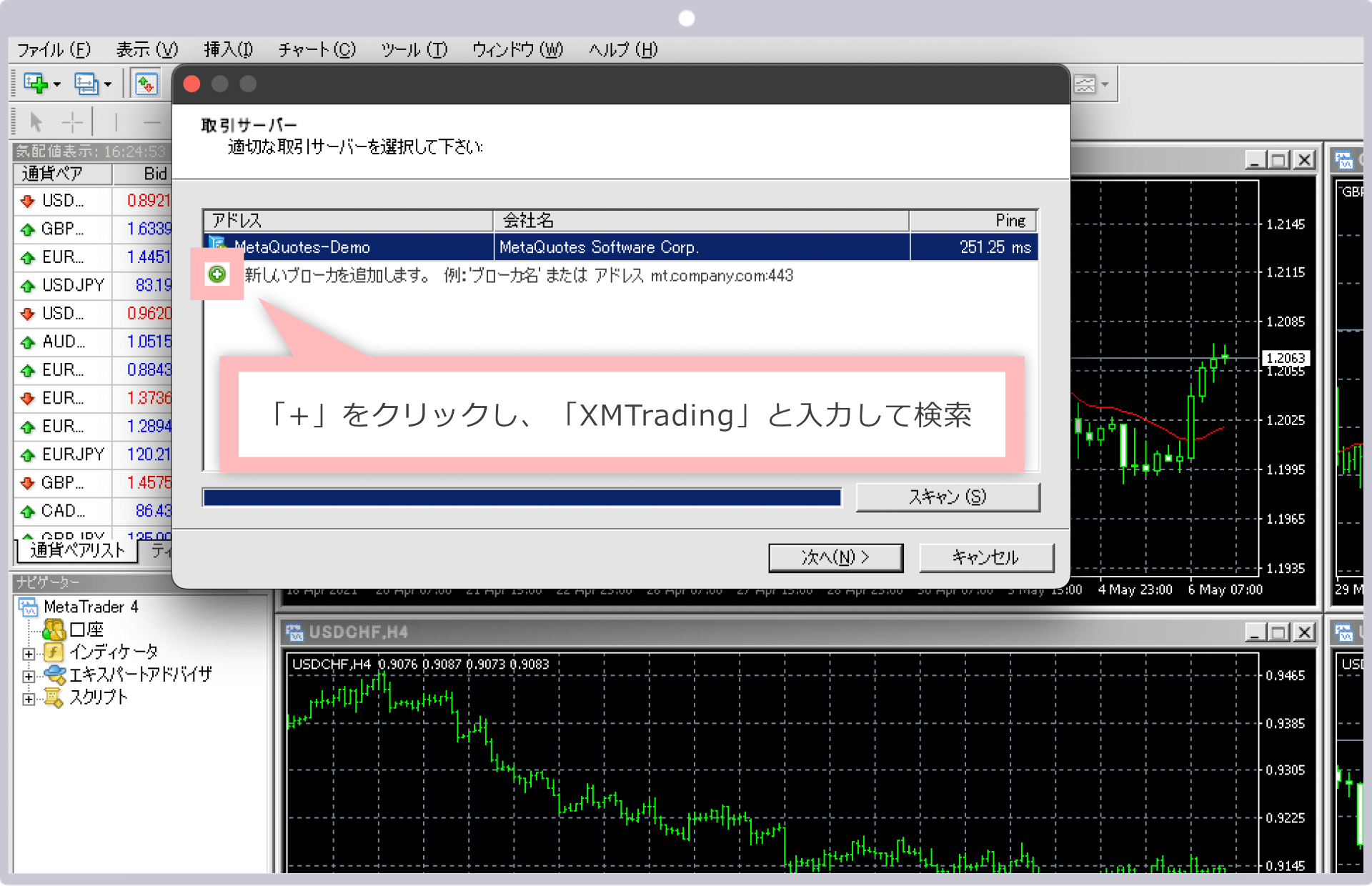The image size is (1372, 886).
Task: Open the 挿入(I) menu
Action: [x=228, y=49]
